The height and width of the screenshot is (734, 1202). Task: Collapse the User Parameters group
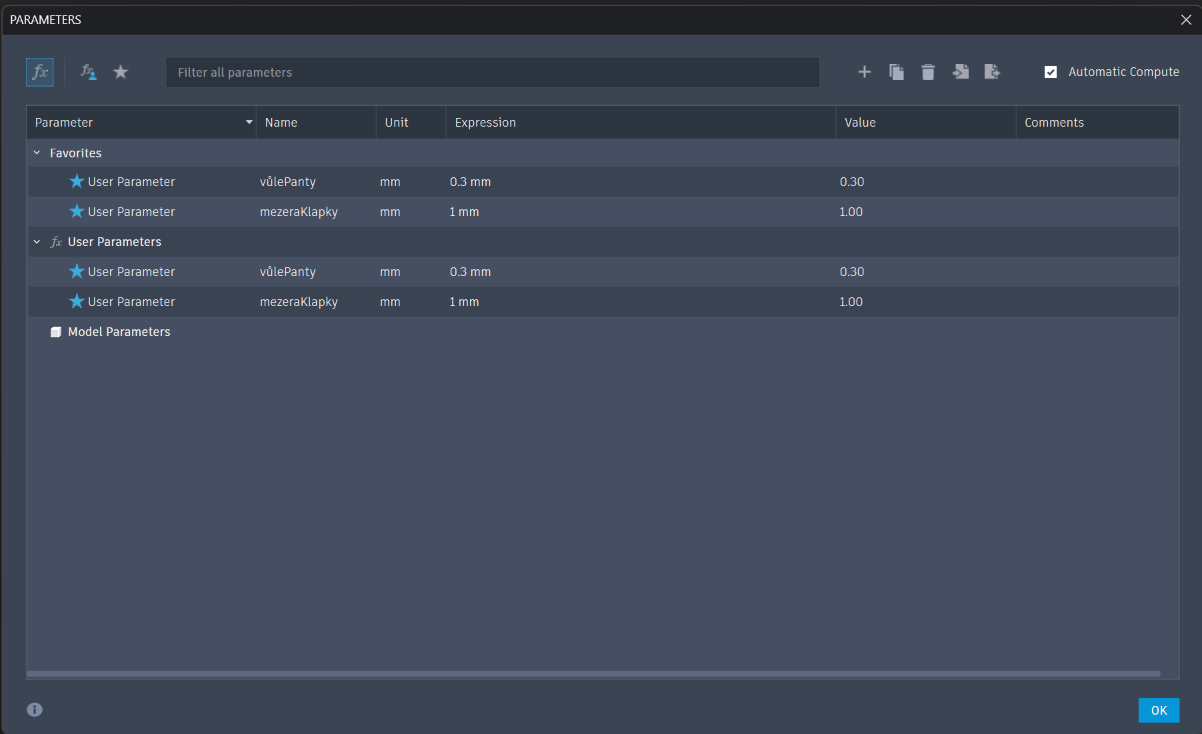coord(37,242)
